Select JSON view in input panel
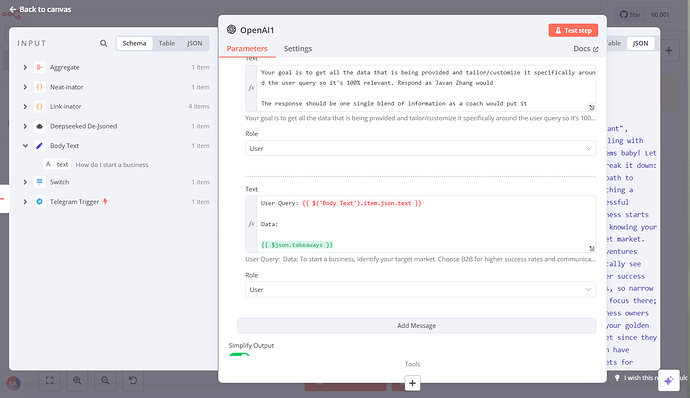The width and height of the screenshot is (690, 398). coord(195,43)
